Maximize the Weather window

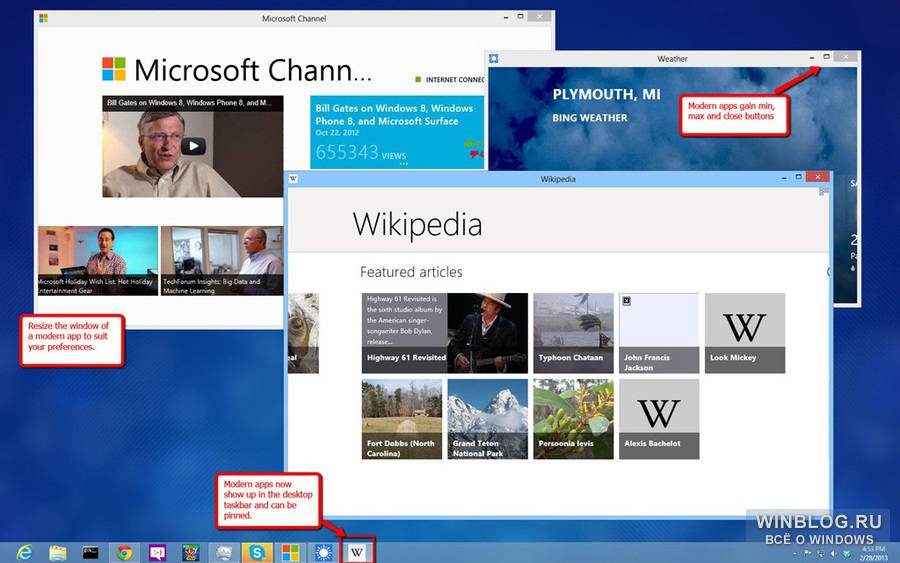tap(827, 57)
